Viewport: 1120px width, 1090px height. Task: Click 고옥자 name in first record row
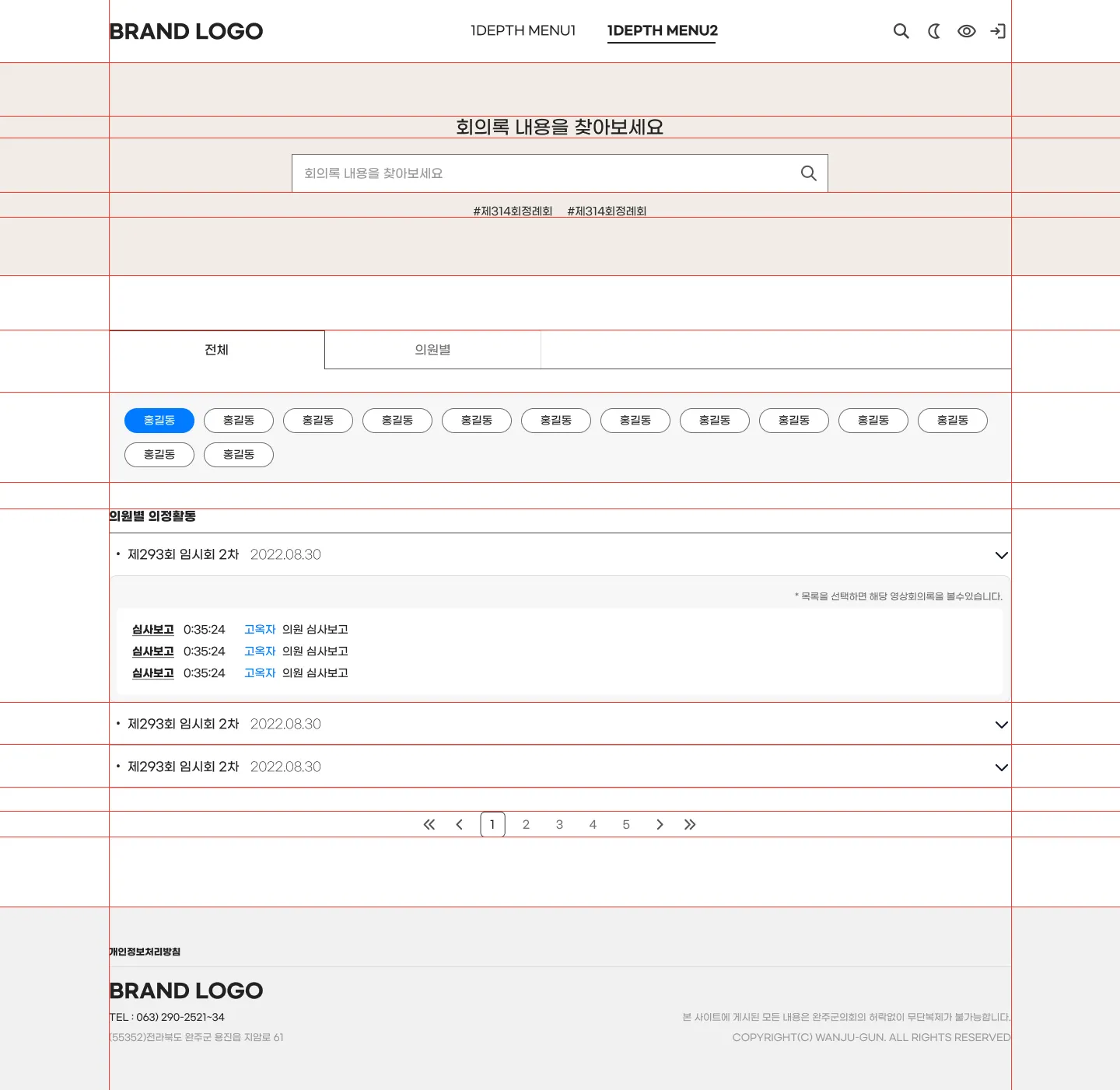(260, 630)
